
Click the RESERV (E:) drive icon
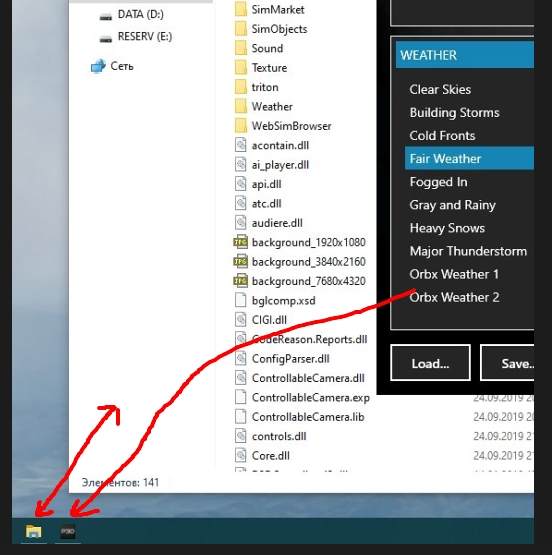[x=105, y=39]
